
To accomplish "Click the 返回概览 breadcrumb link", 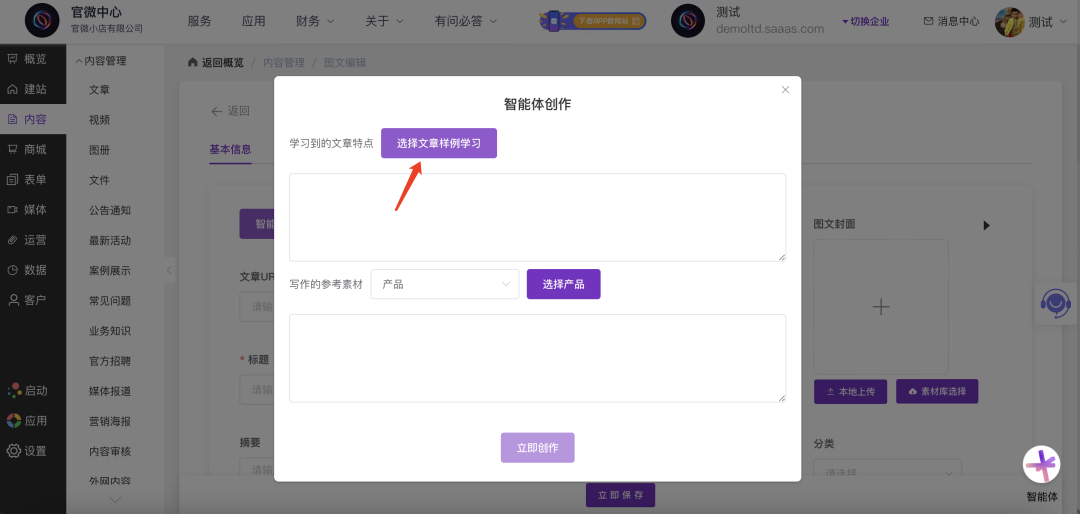I will [215, 62].
